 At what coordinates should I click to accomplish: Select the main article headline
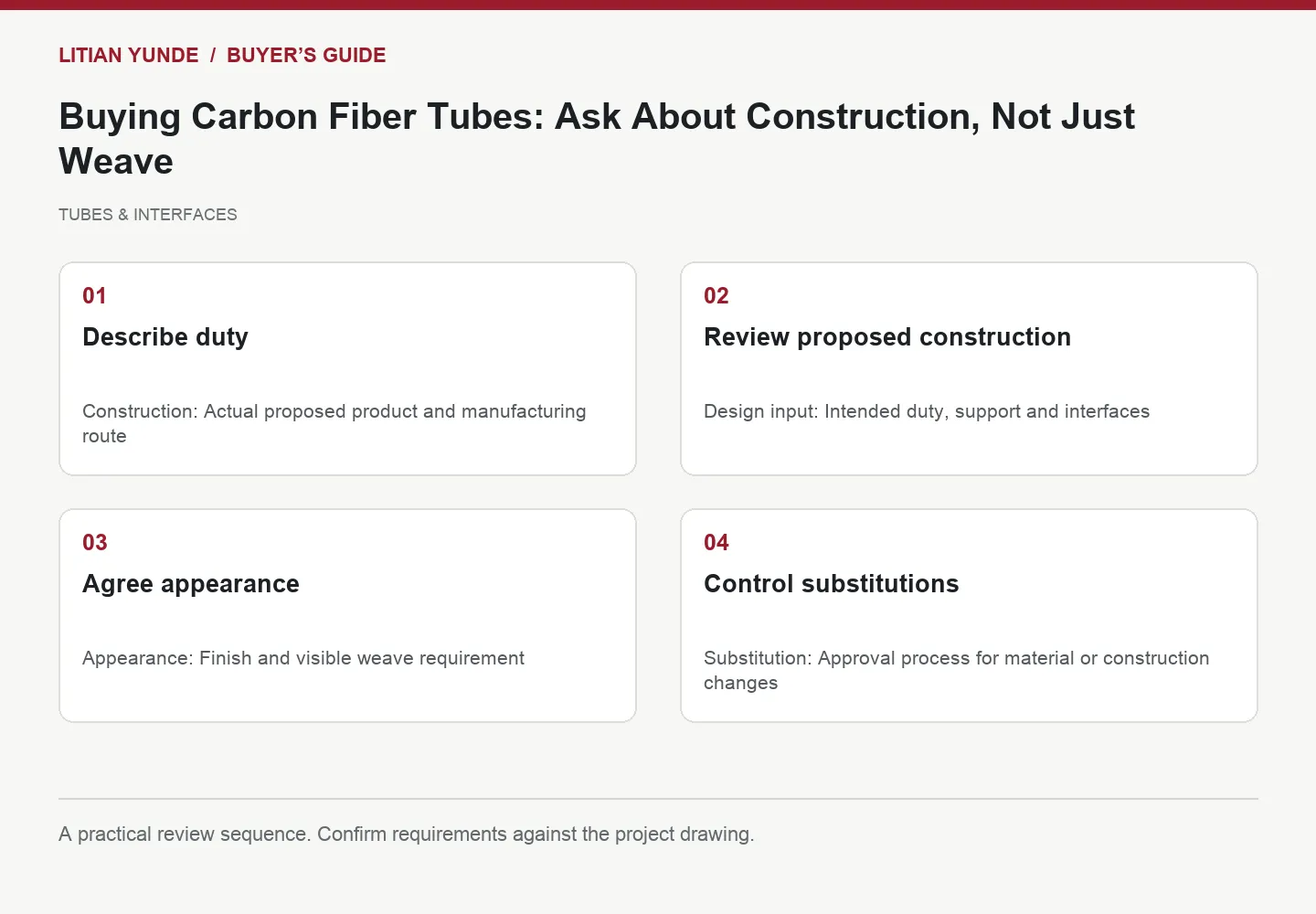pos(597,139)
